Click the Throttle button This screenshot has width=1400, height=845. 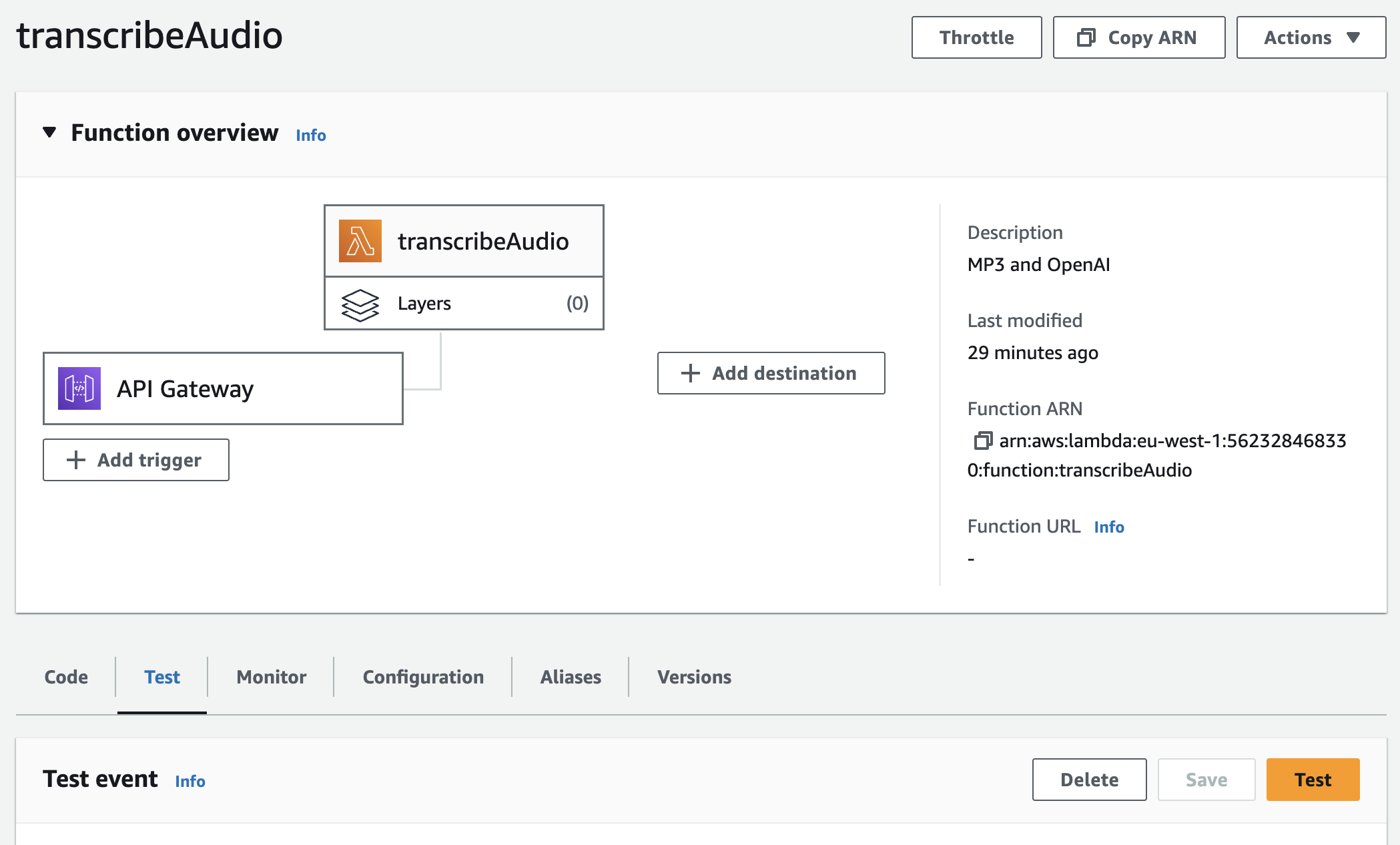click(x=976, y=37)
